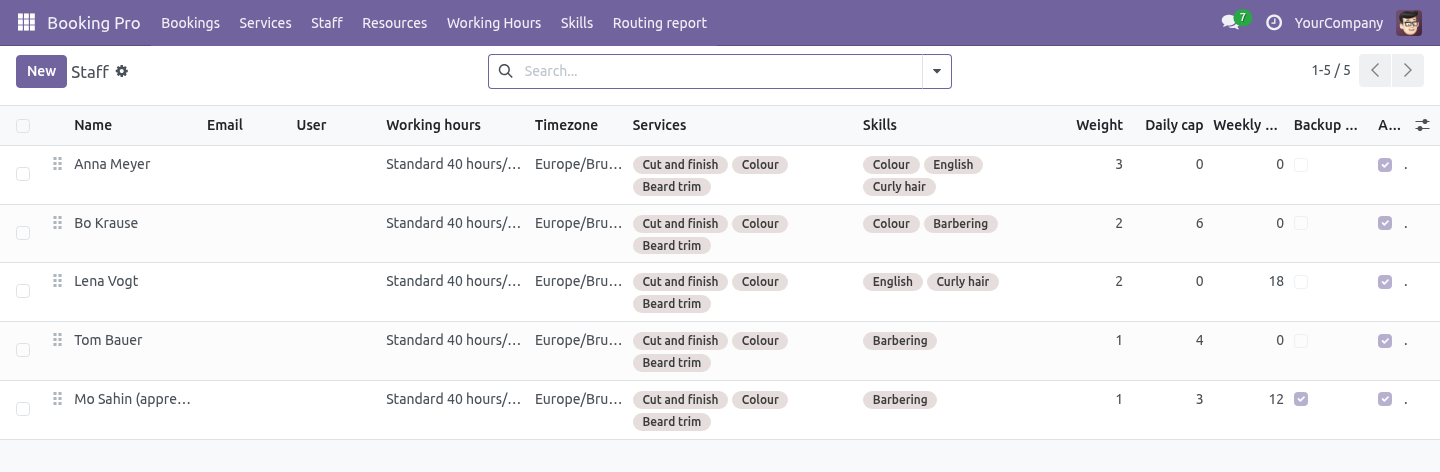Screen dimensions: 1440x472
Task: Sort by Timezone column header
Action: (x=566, y=125)
